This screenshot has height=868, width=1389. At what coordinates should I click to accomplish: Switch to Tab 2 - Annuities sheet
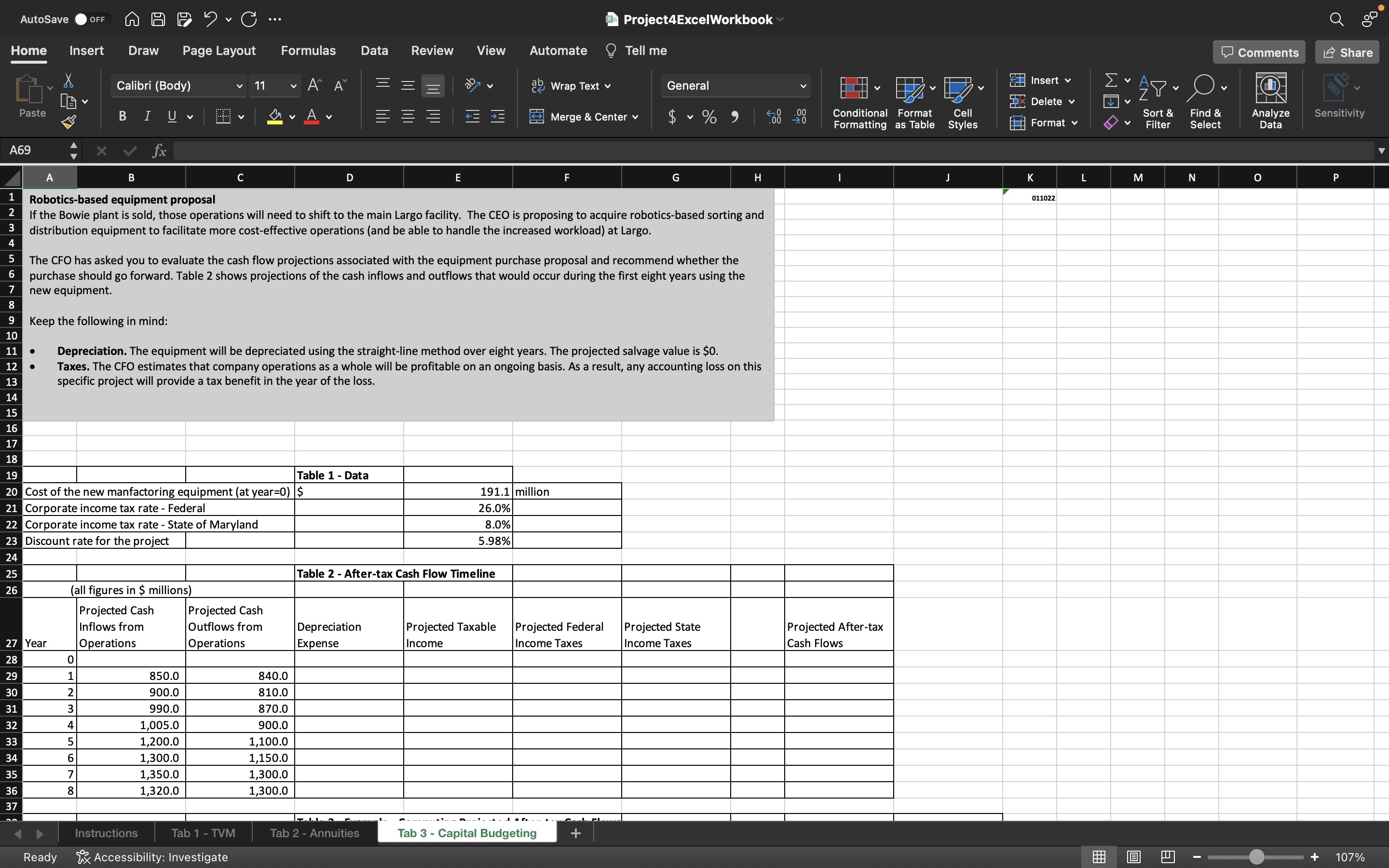click(314, 833)
